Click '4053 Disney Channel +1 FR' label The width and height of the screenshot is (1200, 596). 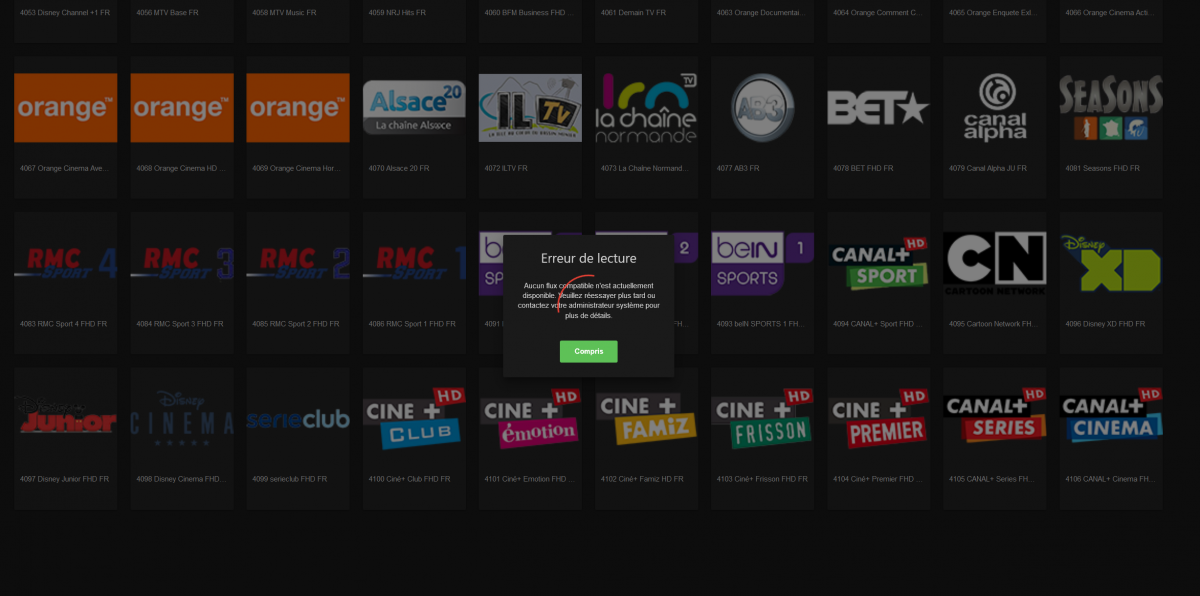pos(66,12)
